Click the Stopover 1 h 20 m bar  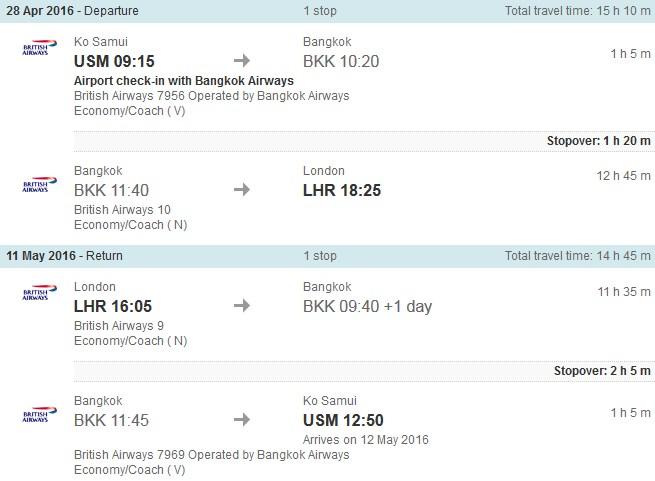[x=363, y=141]
